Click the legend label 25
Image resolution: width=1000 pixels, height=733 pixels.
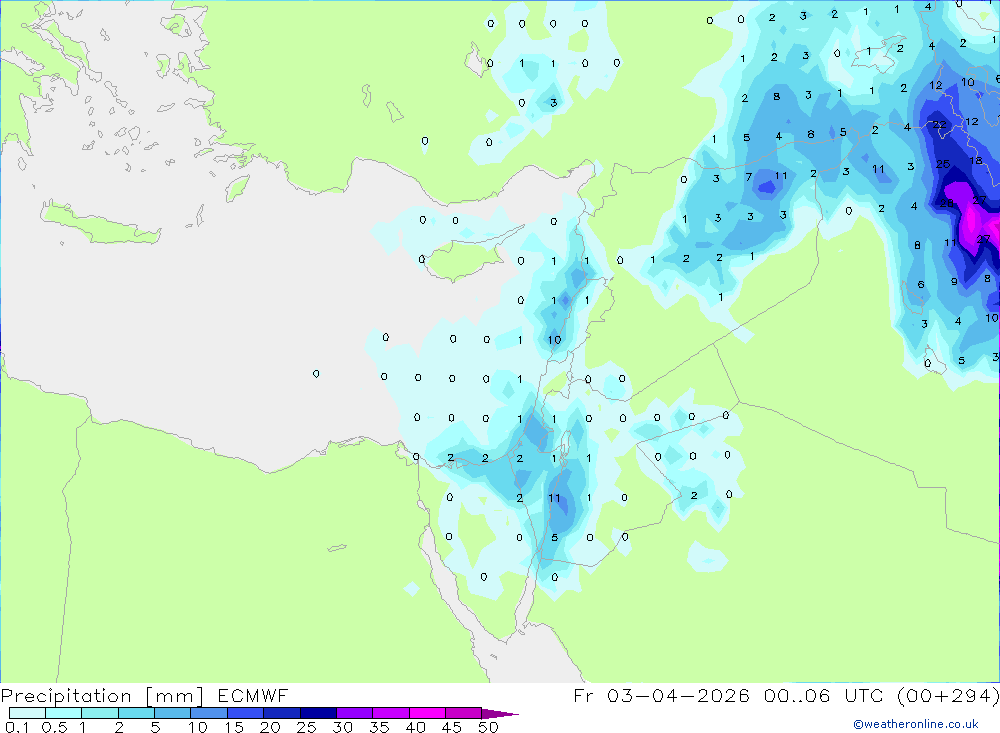pos(306,727)
